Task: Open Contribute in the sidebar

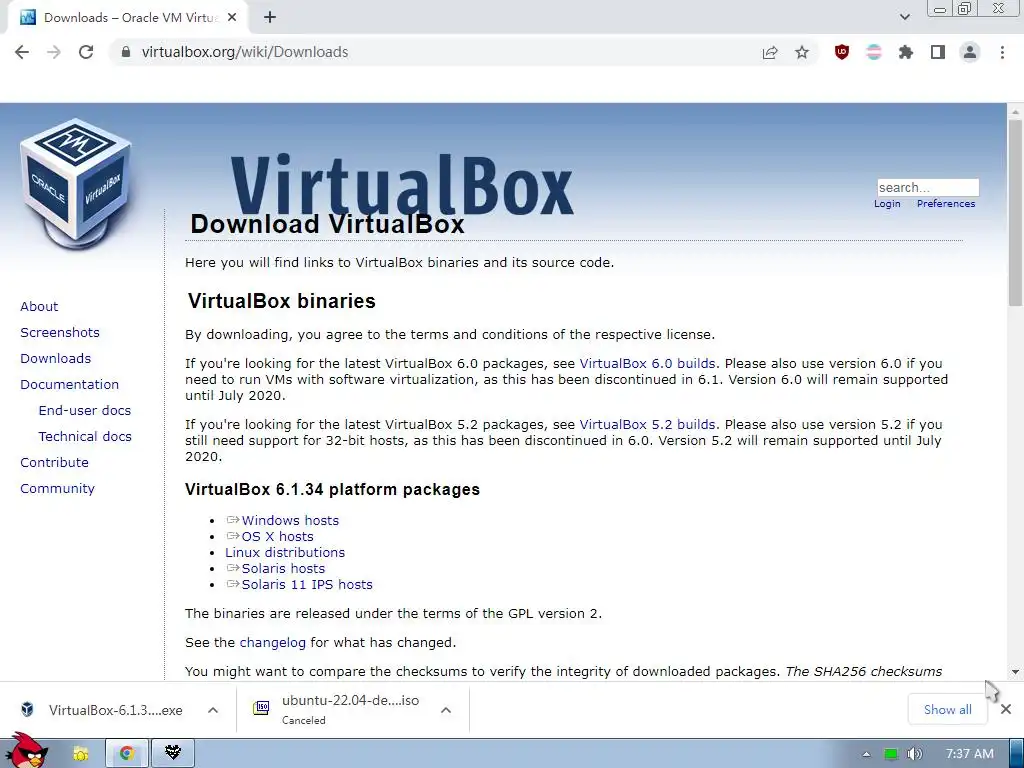Action: point(54,462)
